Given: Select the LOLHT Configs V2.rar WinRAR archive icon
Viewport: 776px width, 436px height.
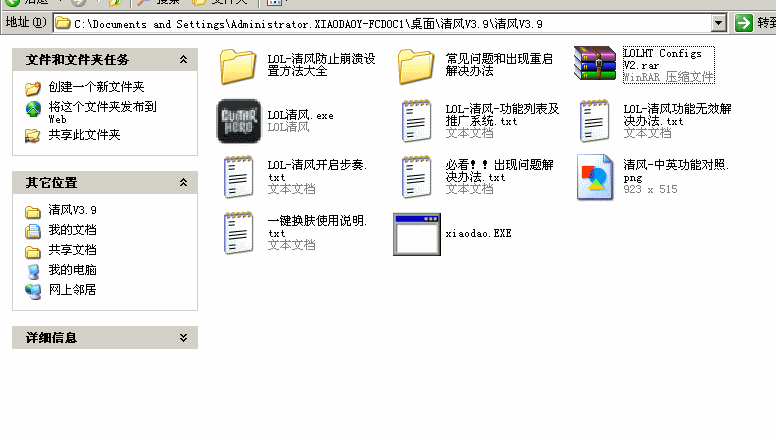Looking at the screenshot, I should click(x=594, y=63).
